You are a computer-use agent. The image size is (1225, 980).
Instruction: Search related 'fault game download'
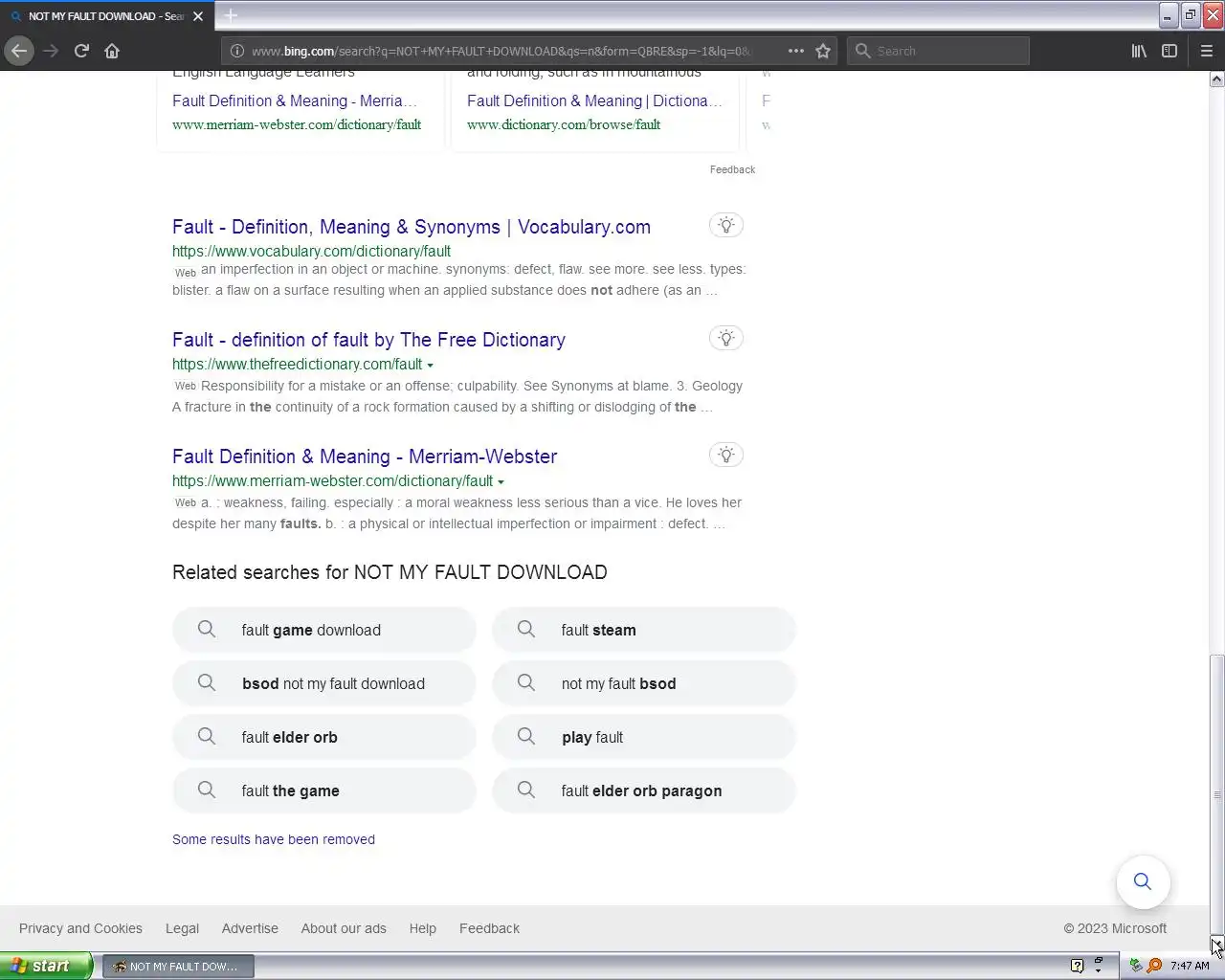pos(324,630)
